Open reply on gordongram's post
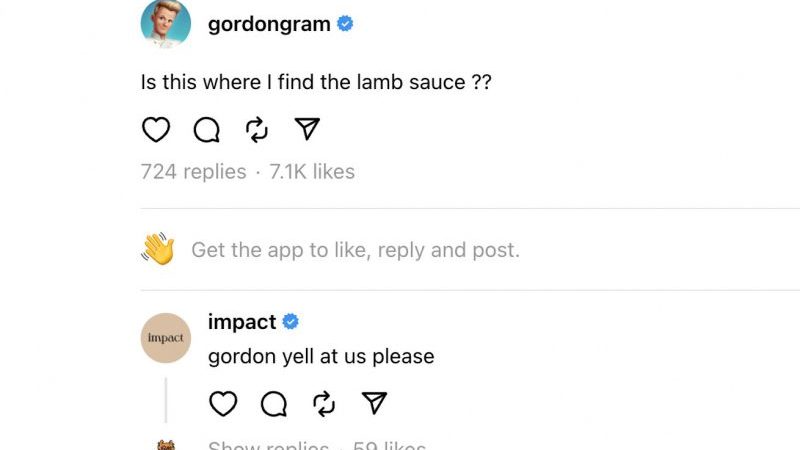 pyautogui.click(x=207, y=130)
